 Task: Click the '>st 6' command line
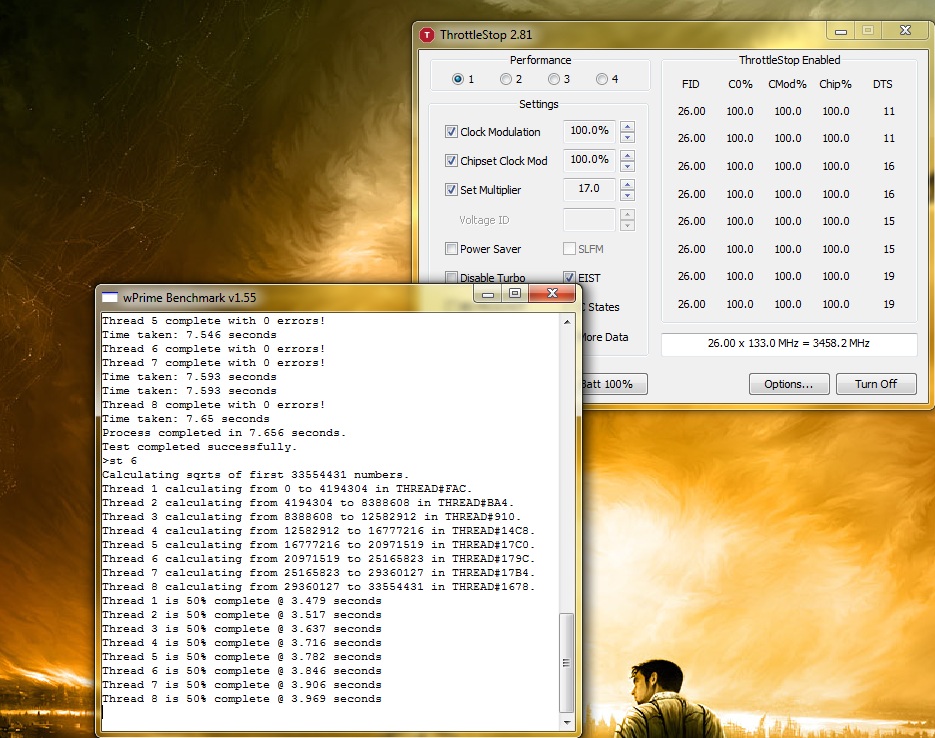119,461
